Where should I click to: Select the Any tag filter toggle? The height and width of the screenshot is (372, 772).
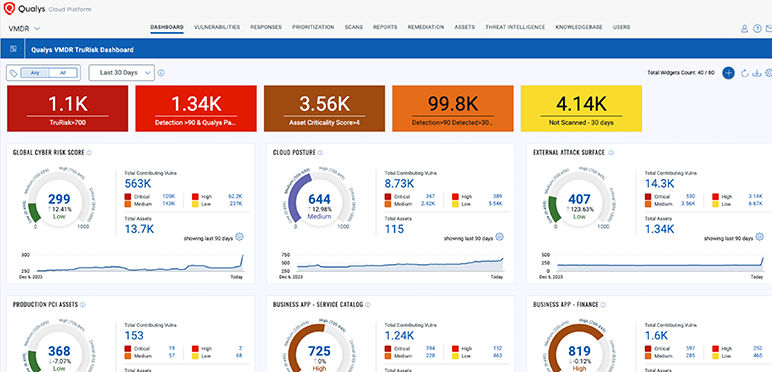35,73
